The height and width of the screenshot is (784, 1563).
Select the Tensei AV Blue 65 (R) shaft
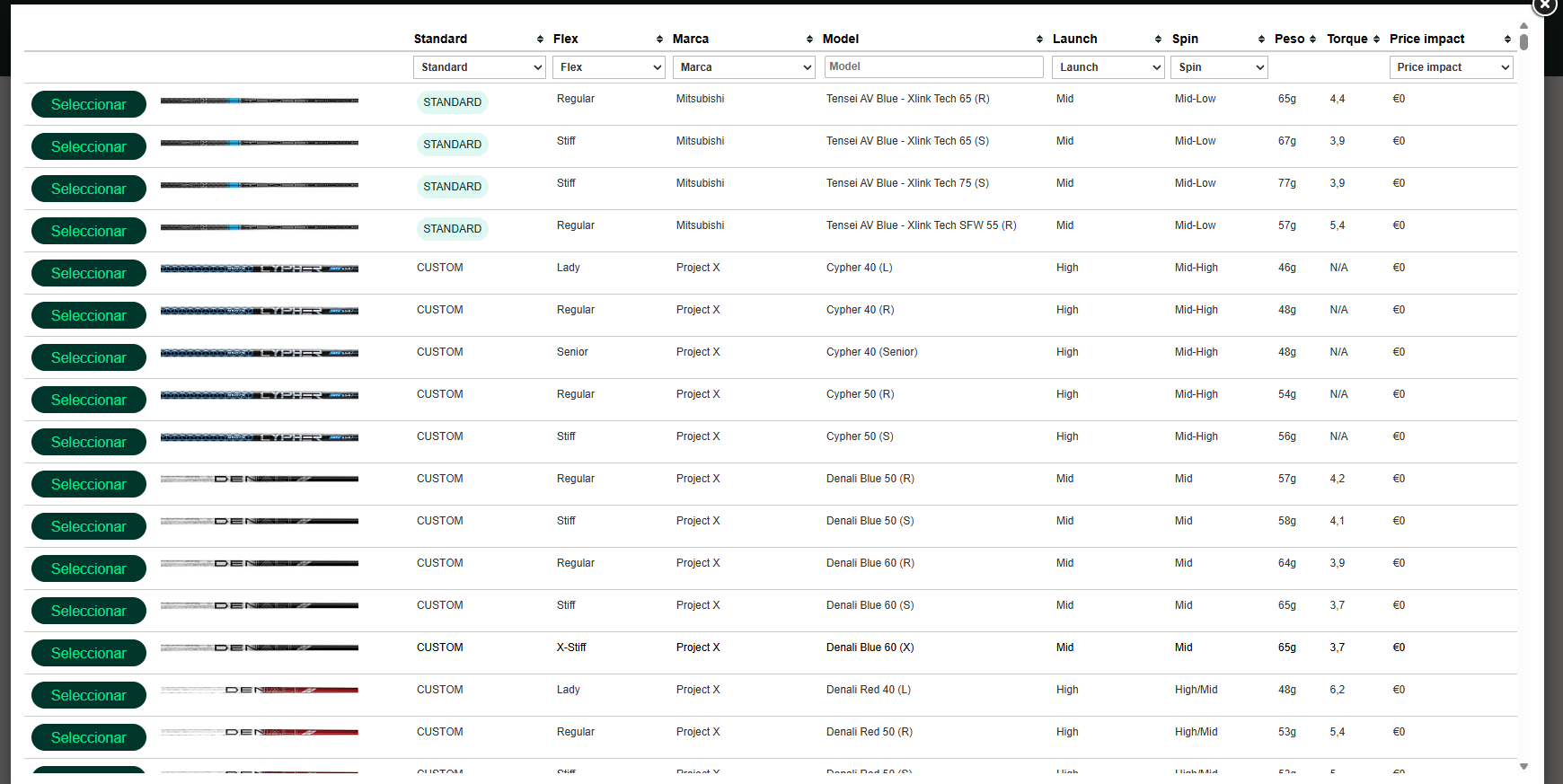[x=88, y=104]
